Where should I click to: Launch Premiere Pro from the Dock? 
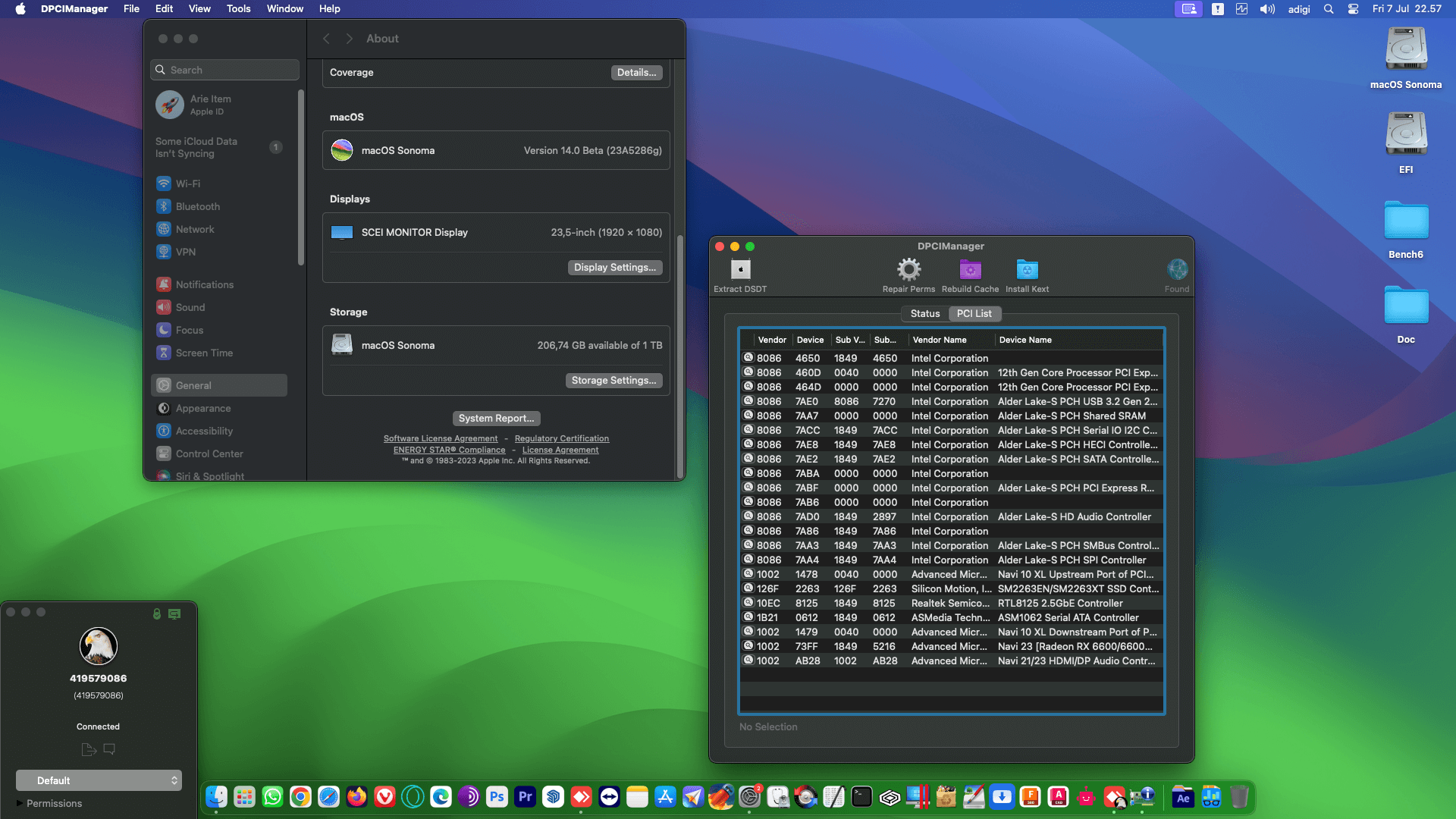click(x=525, y=796)
